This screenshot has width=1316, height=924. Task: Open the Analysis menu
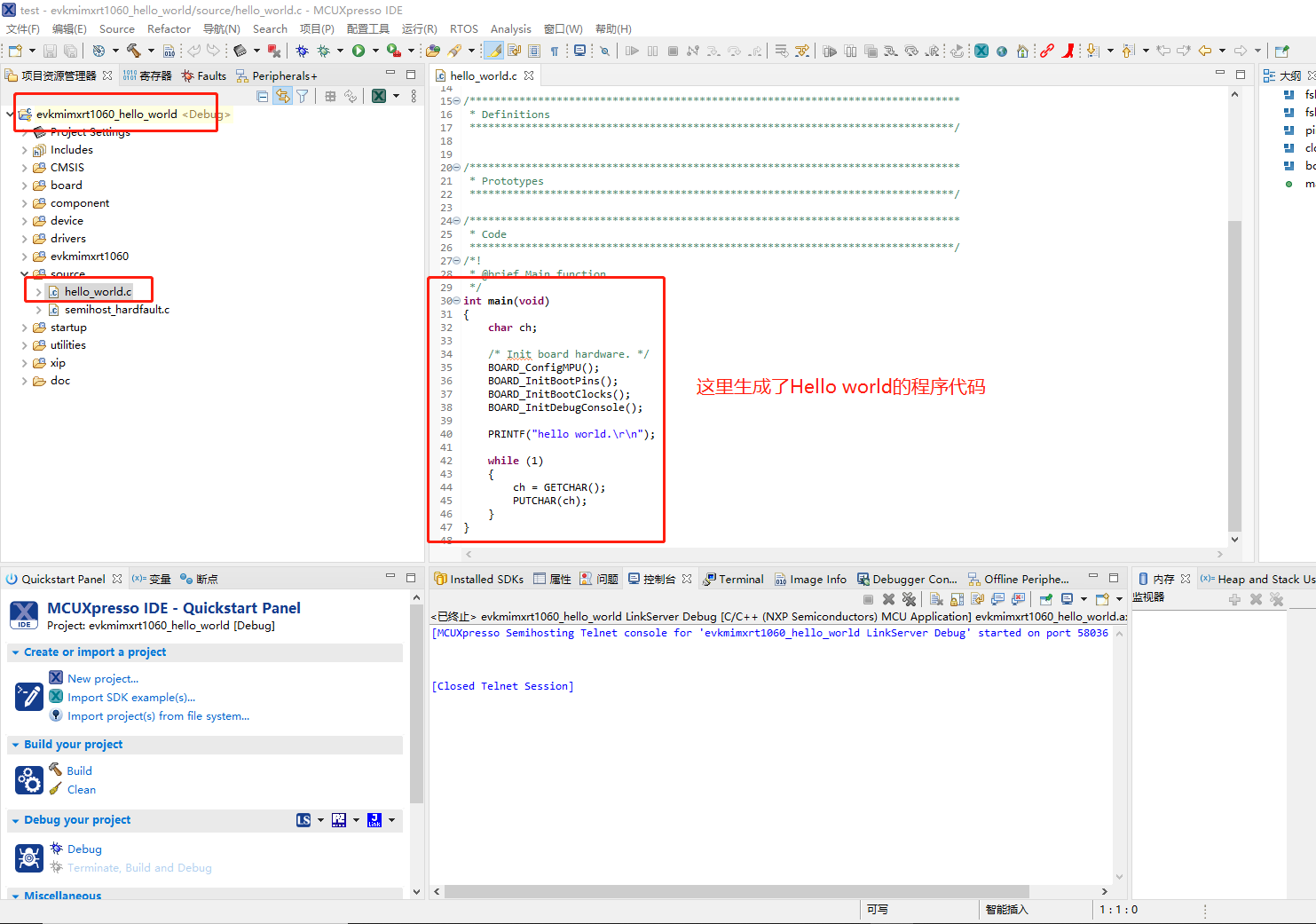click(511, 29)
